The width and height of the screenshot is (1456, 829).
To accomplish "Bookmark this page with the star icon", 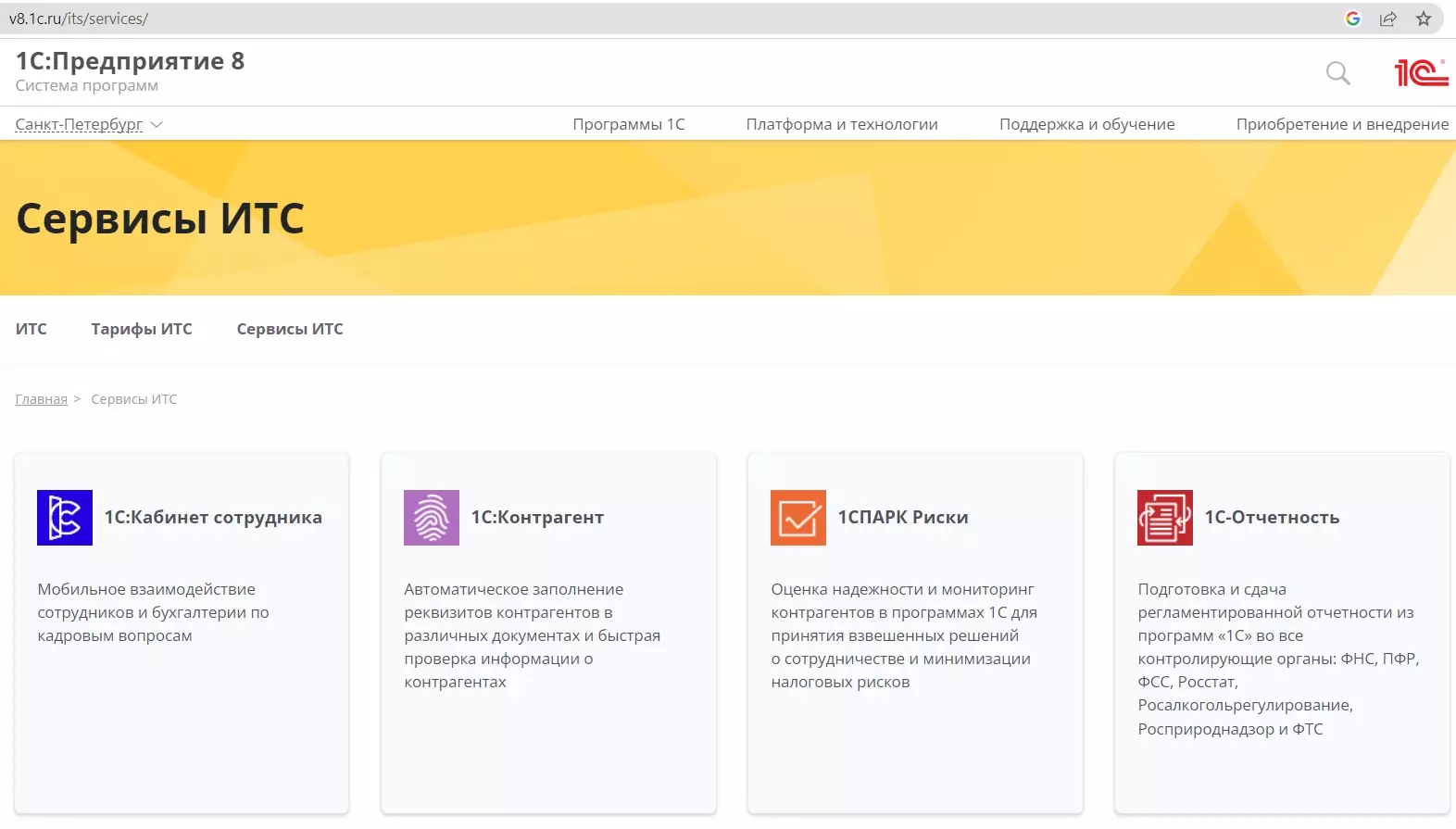I will [1424, 19].
